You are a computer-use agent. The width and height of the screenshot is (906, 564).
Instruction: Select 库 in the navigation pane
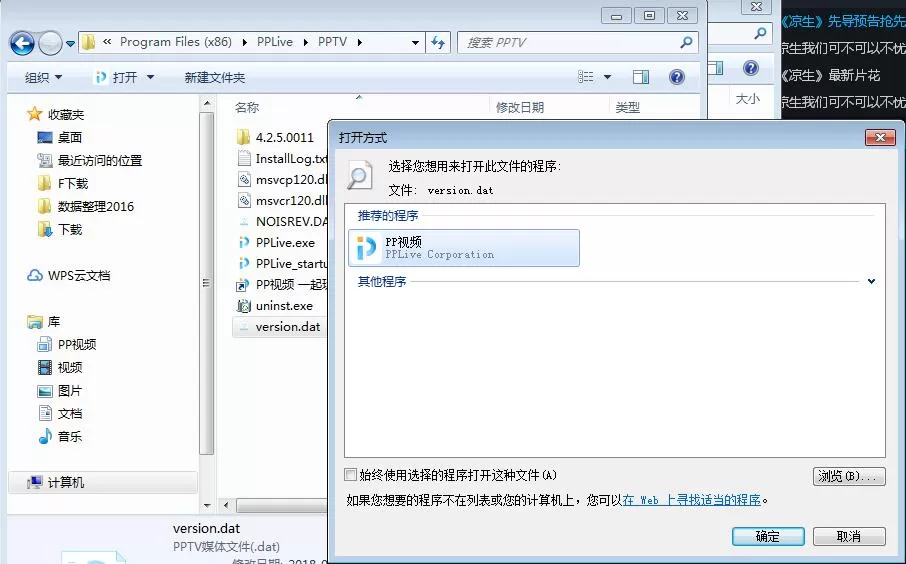pos(43,322)
